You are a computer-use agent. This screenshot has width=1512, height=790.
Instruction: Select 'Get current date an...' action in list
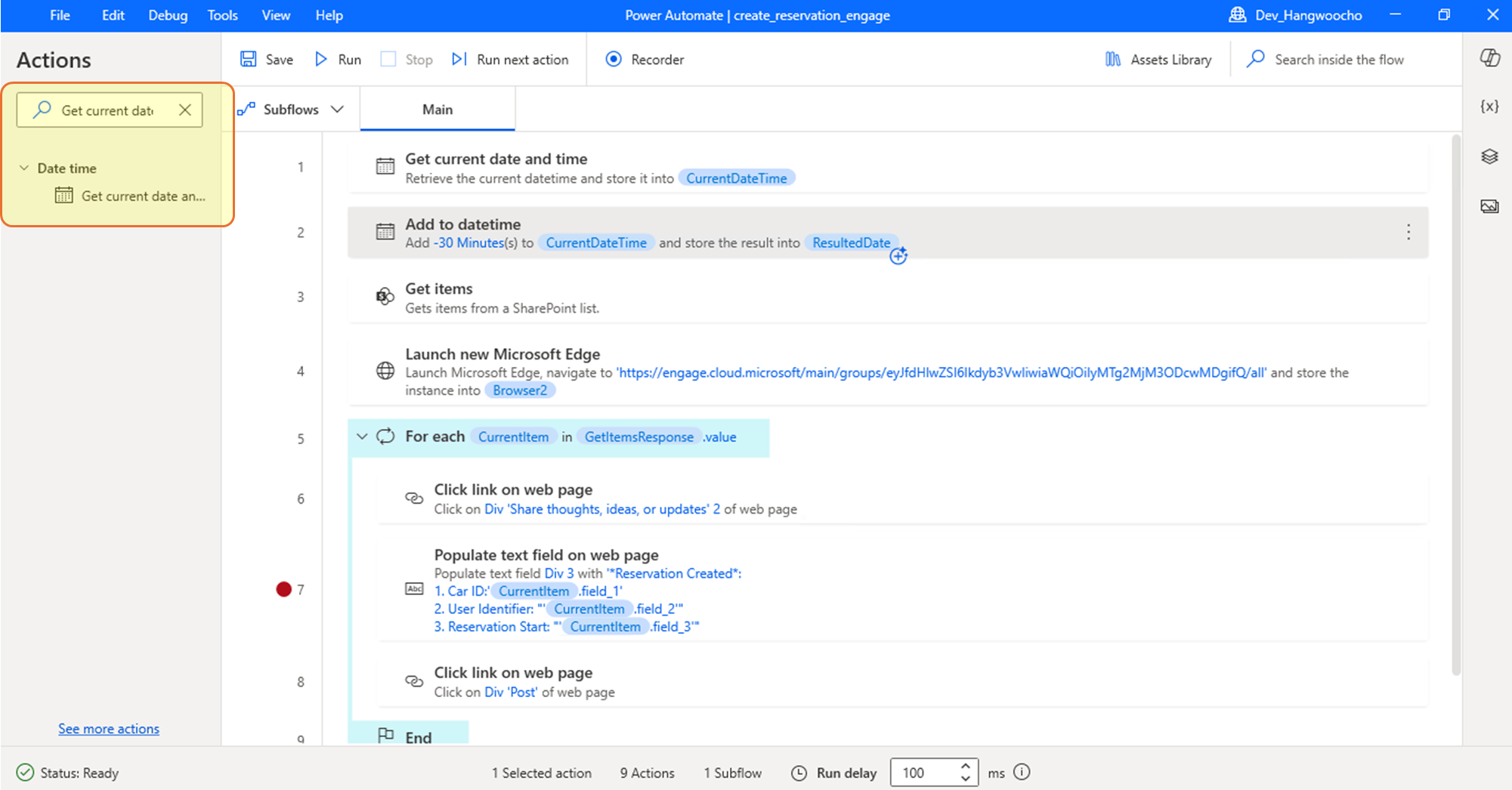(x=130, y=196)
